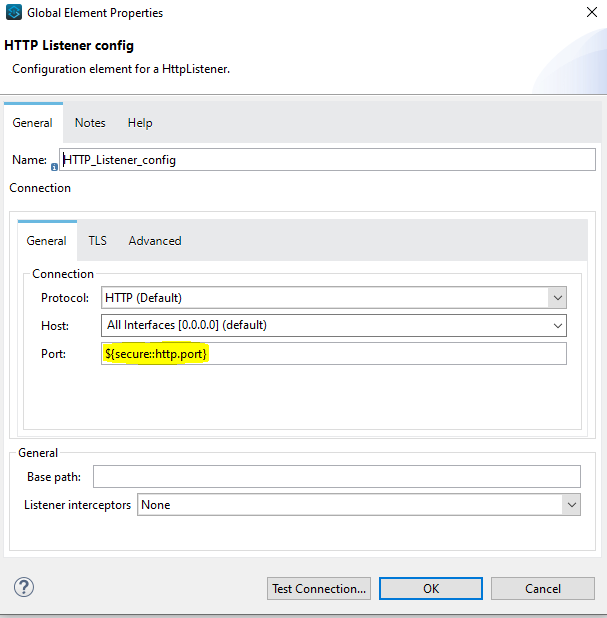
Task: Switch to the Help tab
Action: (x=140, y=123)
